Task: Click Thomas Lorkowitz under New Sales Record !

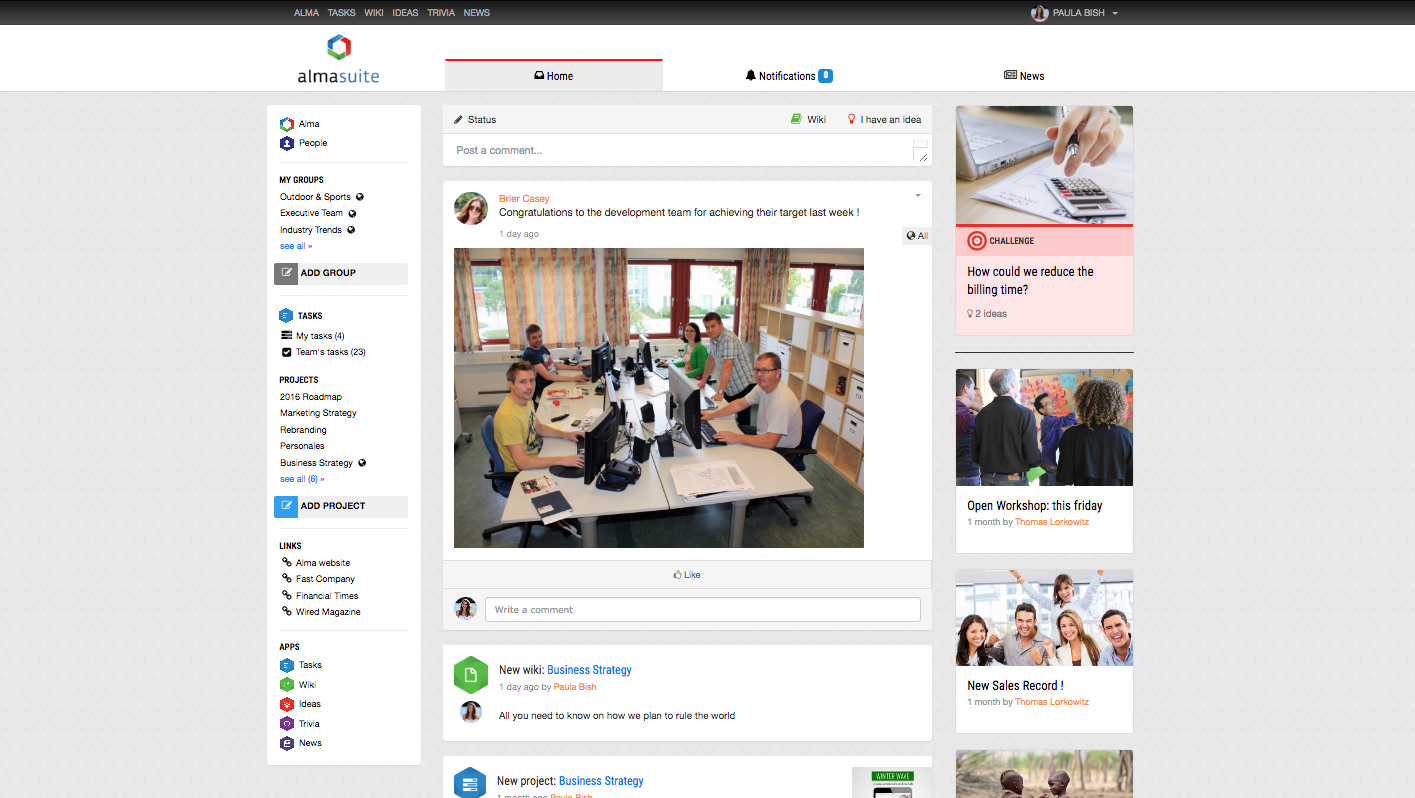Action: tap(1052, 702)
